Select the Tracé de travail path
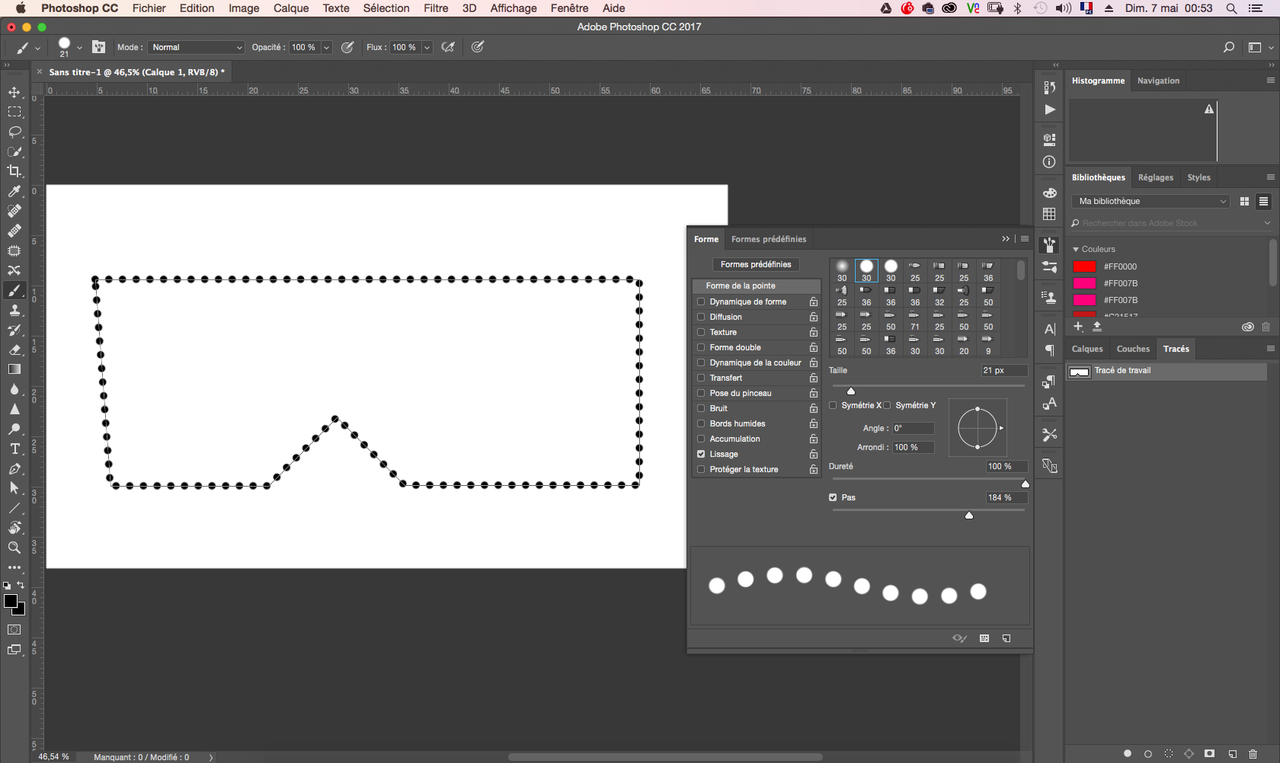This screenshot has width=1280, height=763. 1166,371
